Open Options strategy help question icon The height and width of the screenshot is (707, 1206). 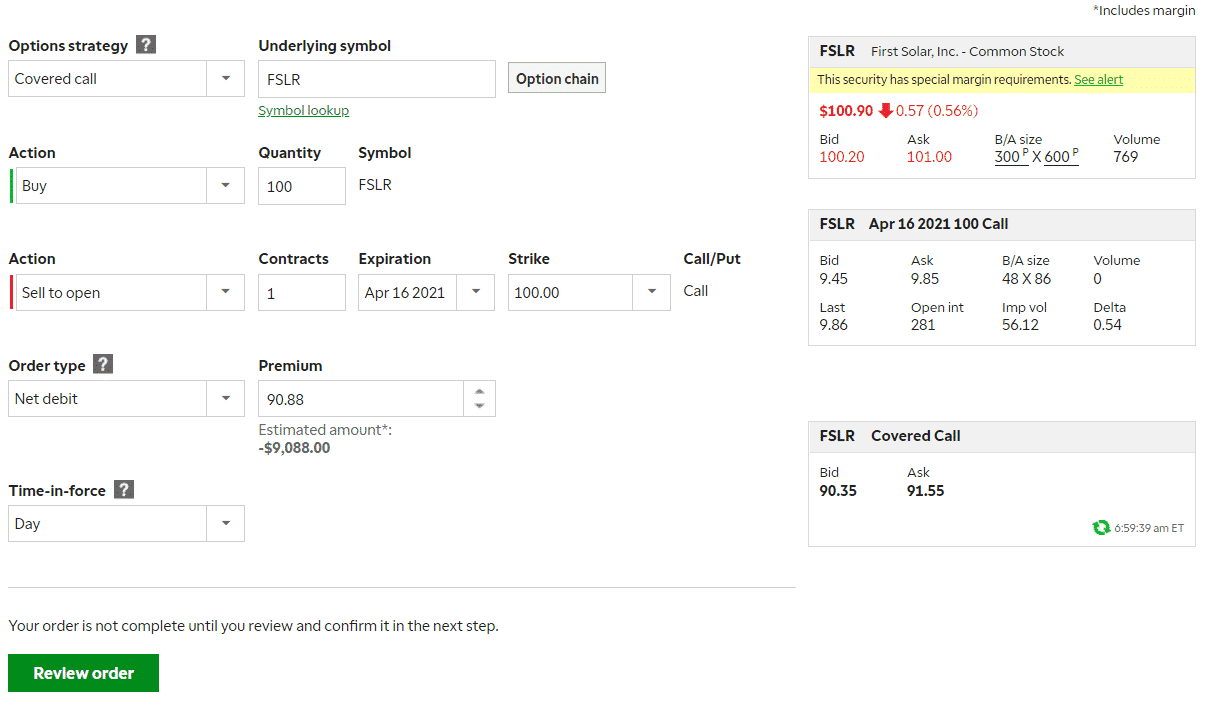click(x=146, y=45)
